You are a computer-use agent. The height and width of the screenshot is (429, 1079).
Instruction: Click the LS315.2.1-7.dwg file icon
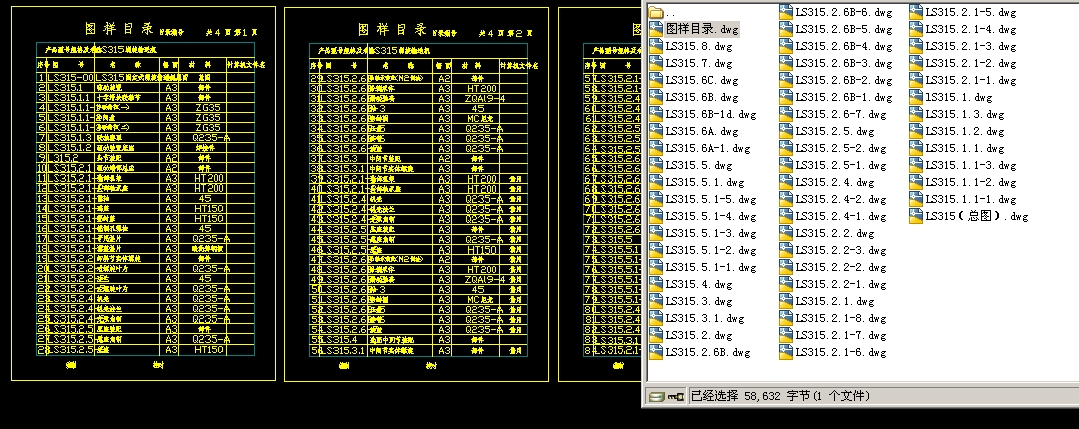click(x=786, y=335)
